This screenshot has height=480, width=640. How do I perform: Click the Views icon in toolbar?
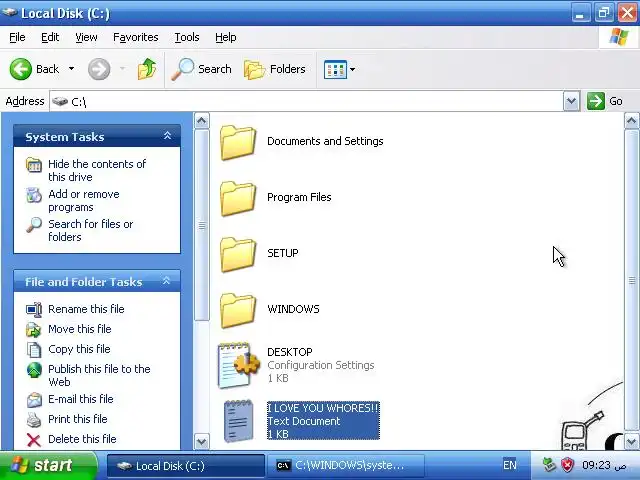(335, 69)
